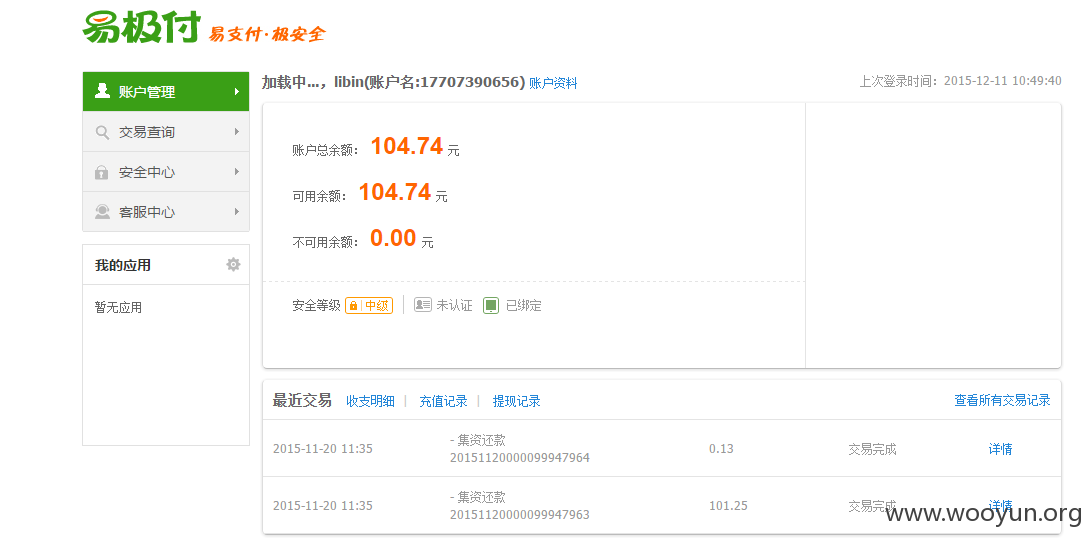
Task: Open 详情 for transaction ending 947963
Action: 1001,505
